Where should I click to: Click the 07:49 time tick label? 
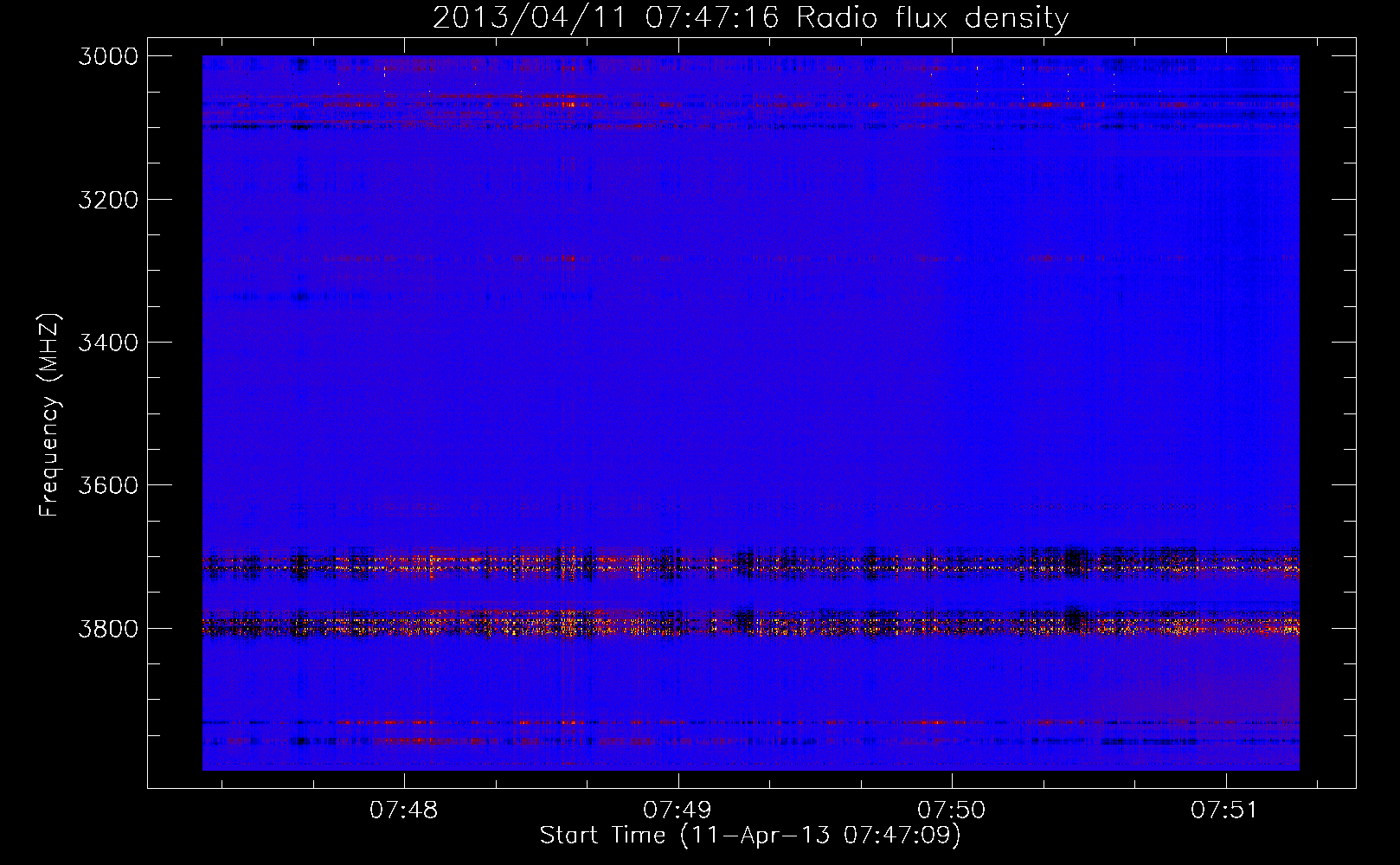pyautogui.click(x=678, y=811)
